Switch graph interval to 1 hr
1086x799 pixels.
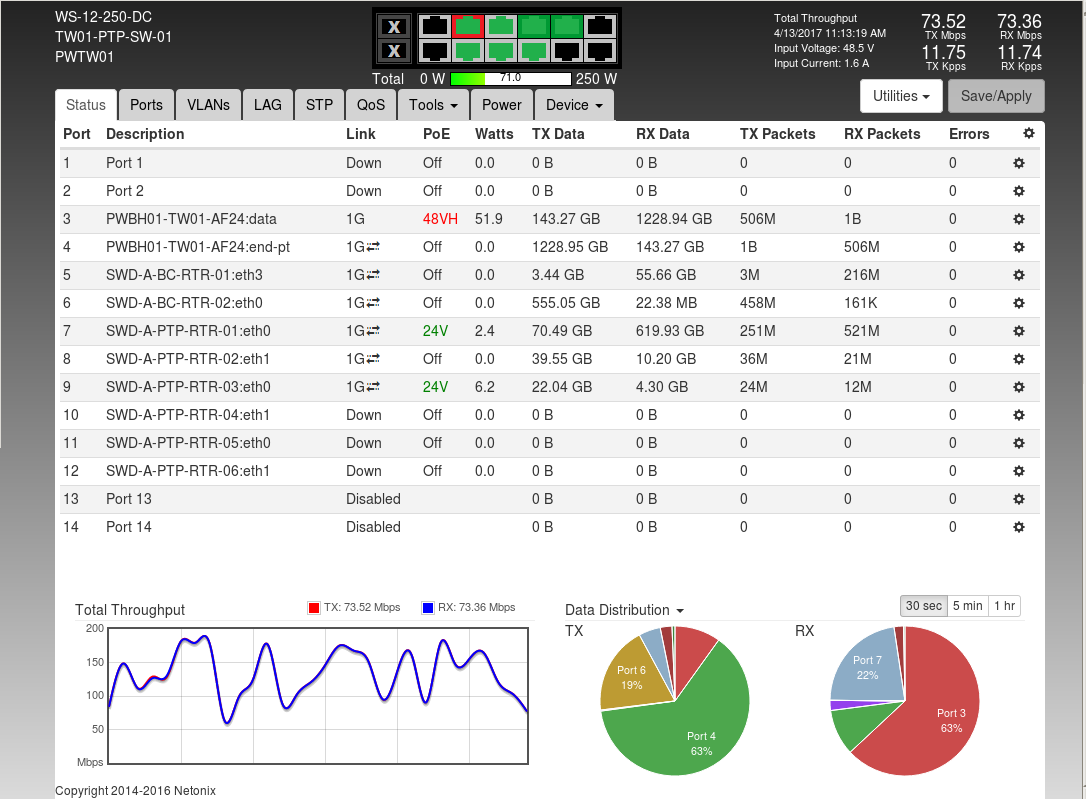(x=1003, y=606)
